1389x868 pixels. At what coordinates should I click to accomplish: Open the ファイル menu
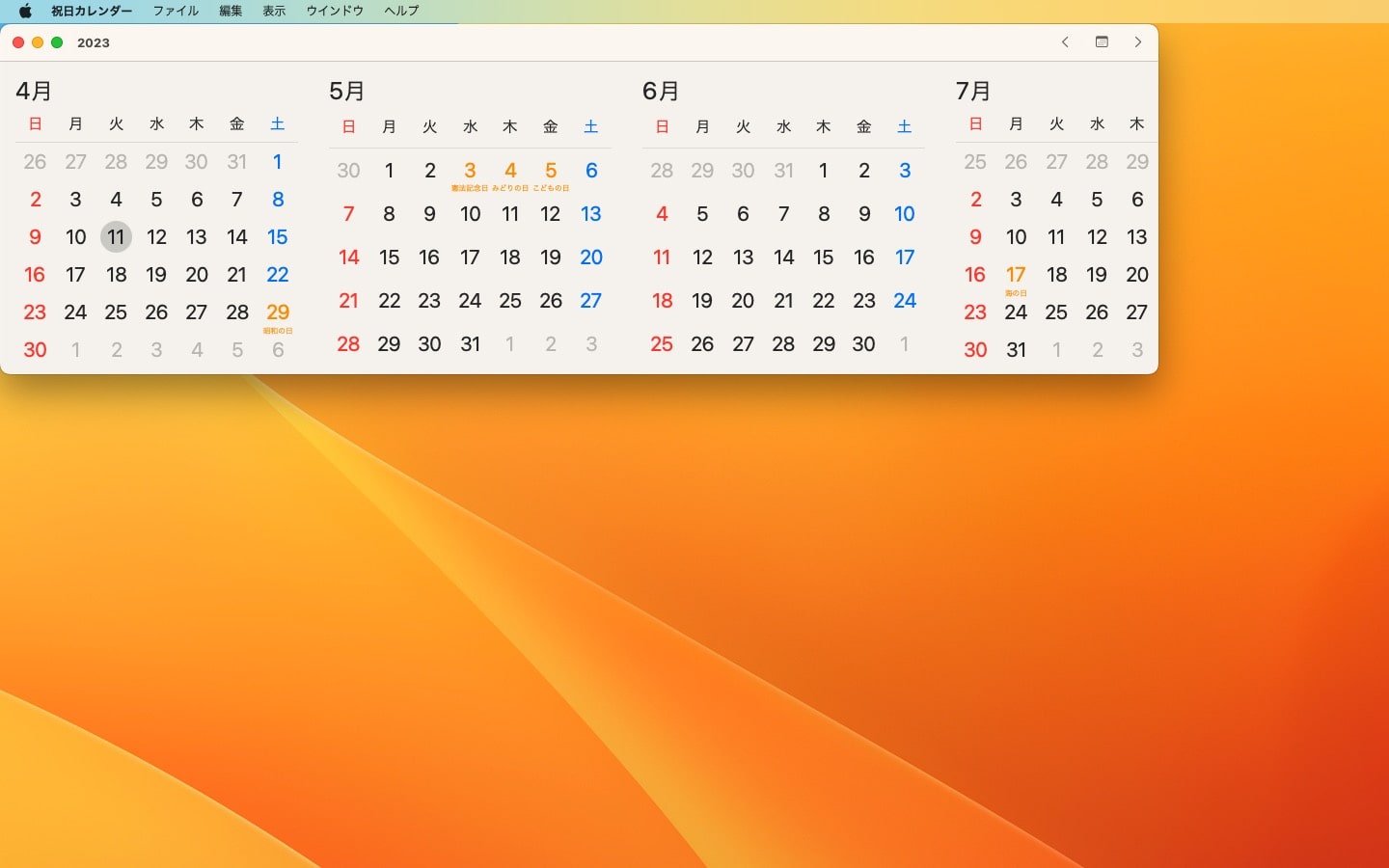click(x=176, y=12)
